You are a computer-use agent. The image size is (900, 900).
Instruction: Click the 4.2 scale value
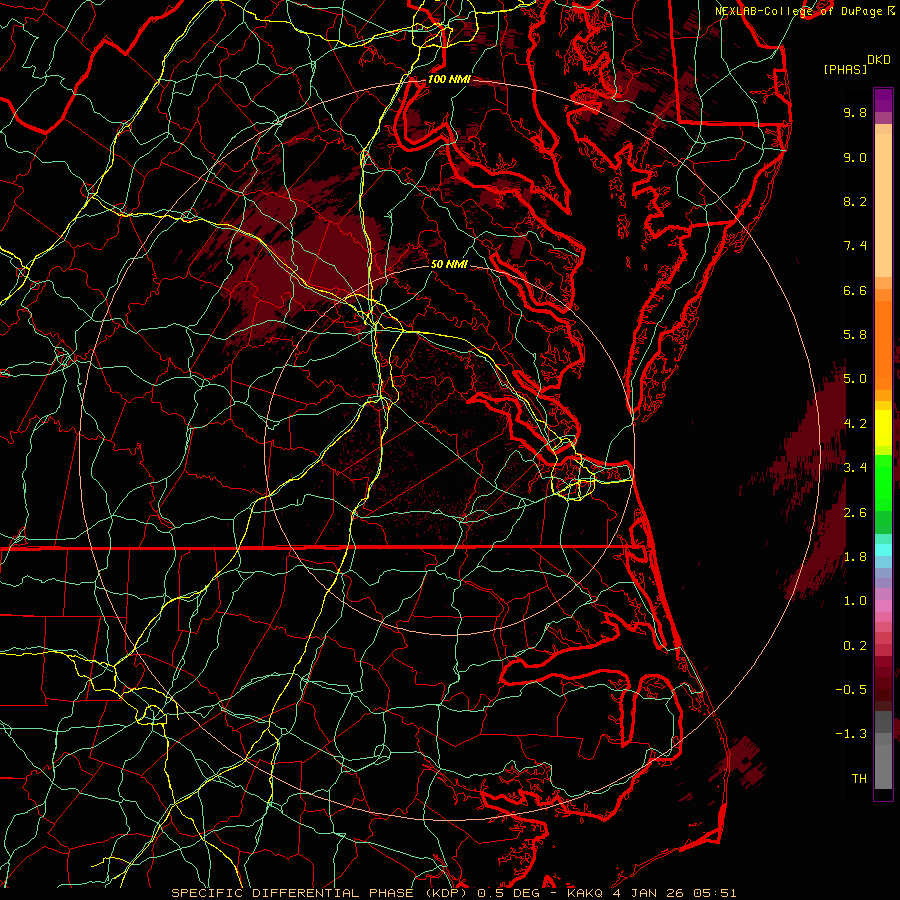point(855,424)
